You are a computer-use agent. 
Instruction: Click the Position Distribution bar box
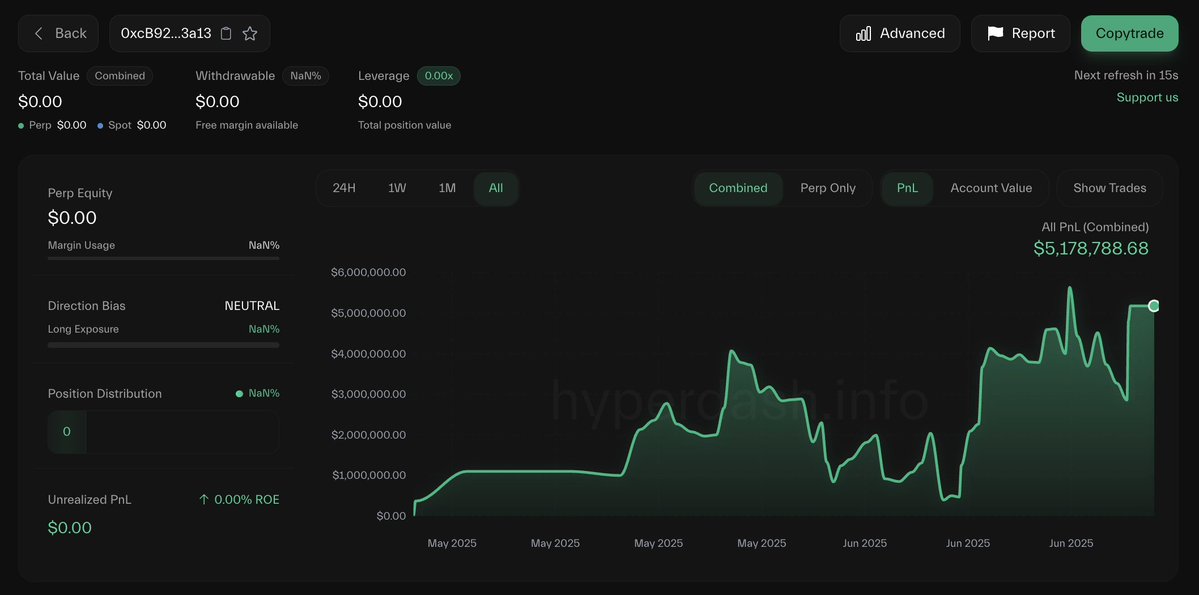164,432
